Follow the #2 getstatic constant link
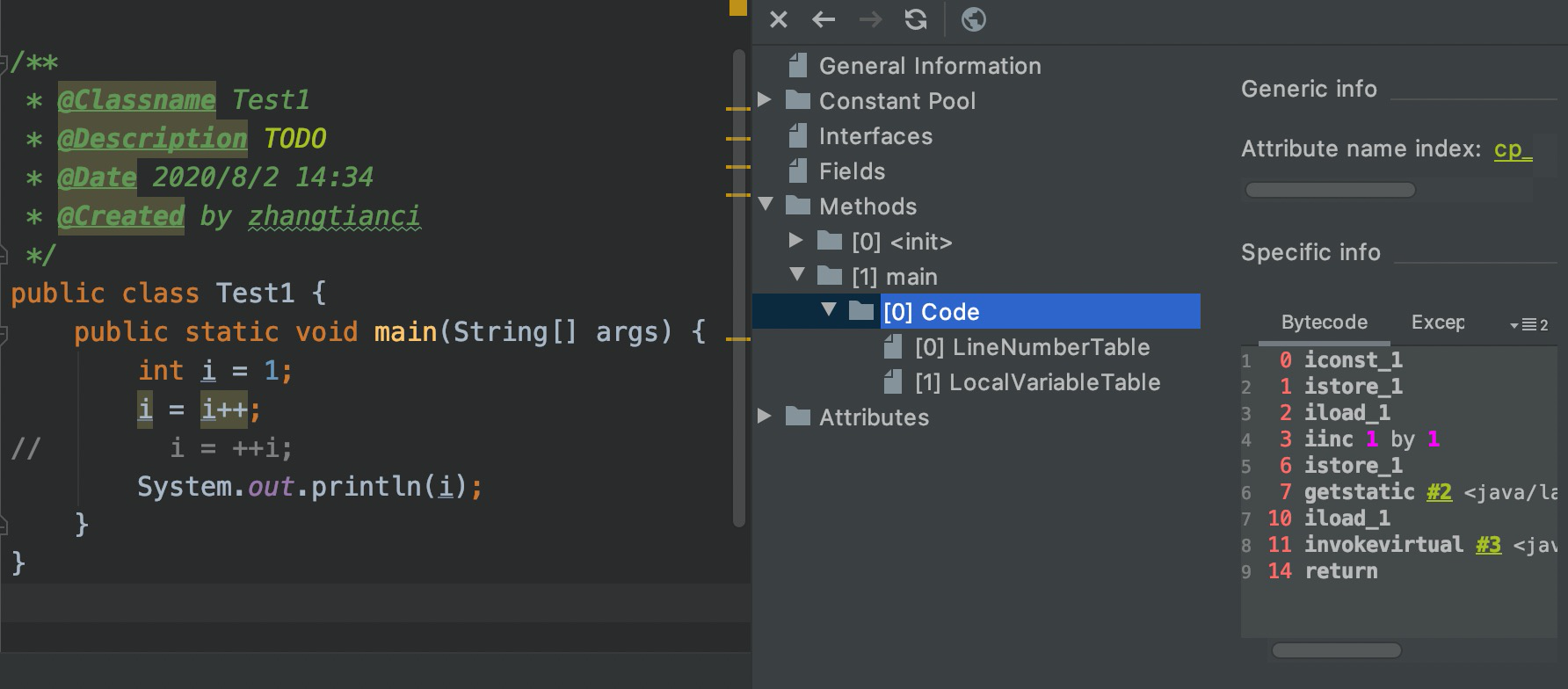This screenshot has width=1568, height=689. click(1439, 492)
